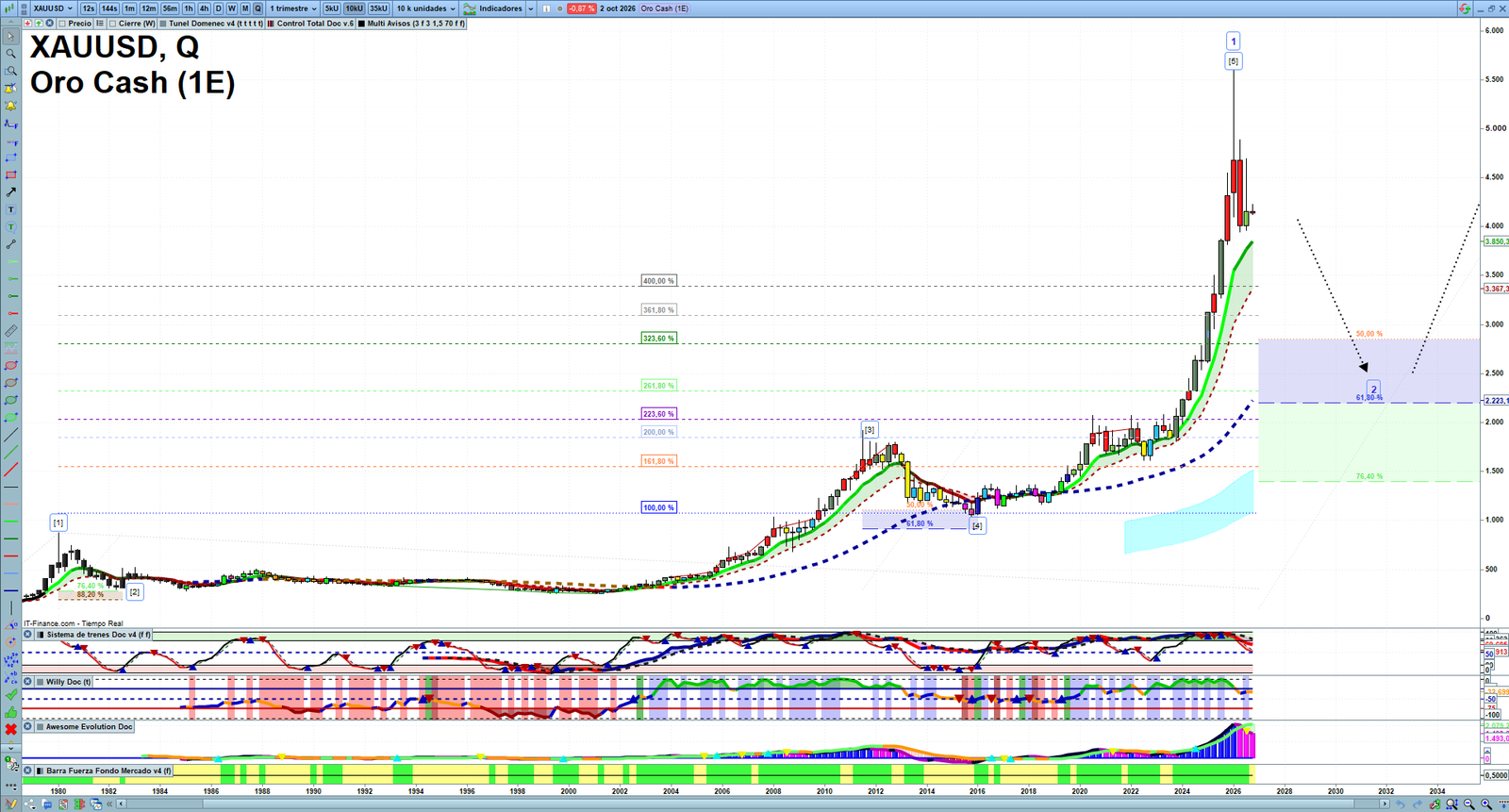Click the 4h timeframe button
This screenshot has width=1509, height=812.
tap(204, 8)
